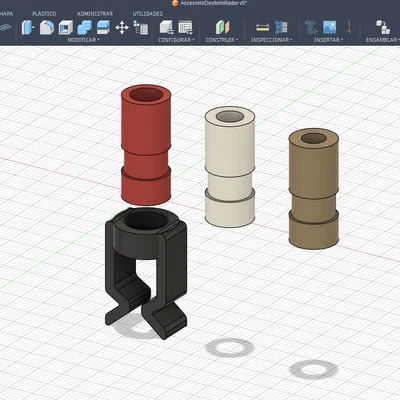Switch to the CHAPA tab

click(6, 14)
